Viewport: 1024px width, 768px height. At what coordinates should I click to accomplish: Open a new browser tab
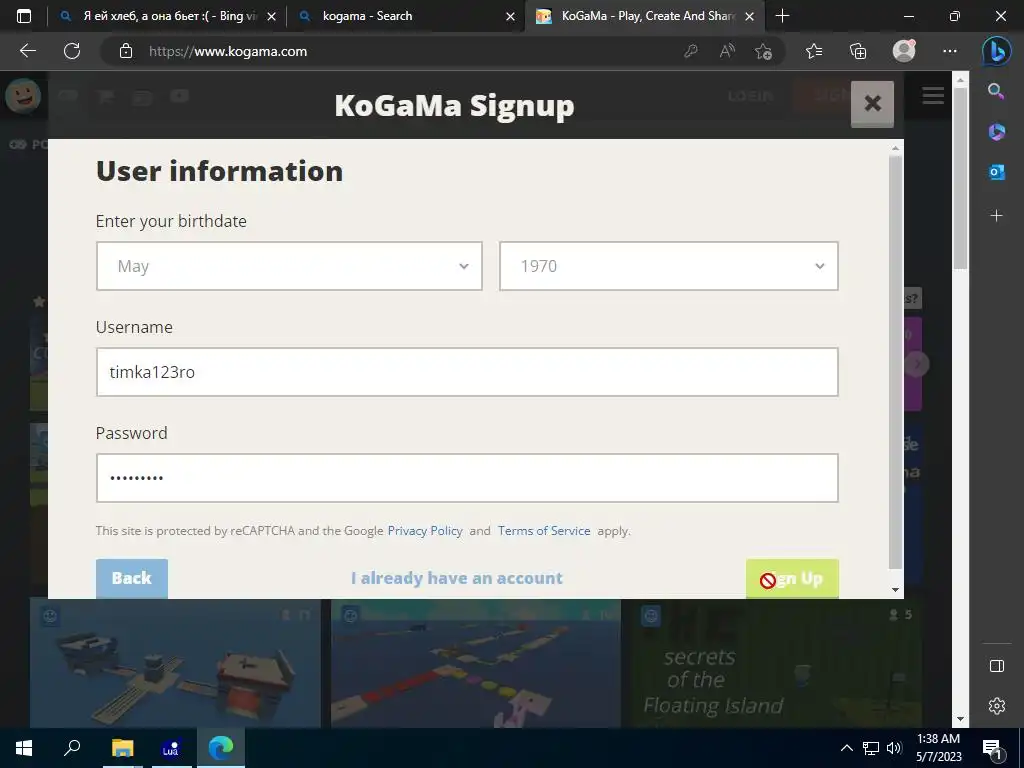[x=782, y=16]
